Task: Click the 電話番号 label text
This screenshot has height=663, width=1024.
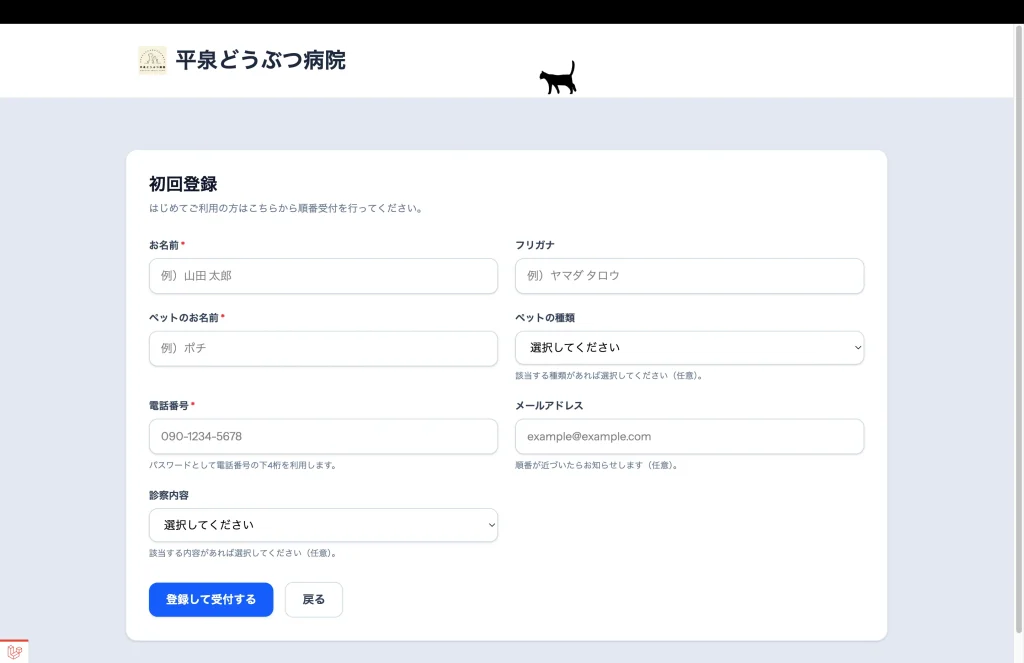Action: click(169, 405)
